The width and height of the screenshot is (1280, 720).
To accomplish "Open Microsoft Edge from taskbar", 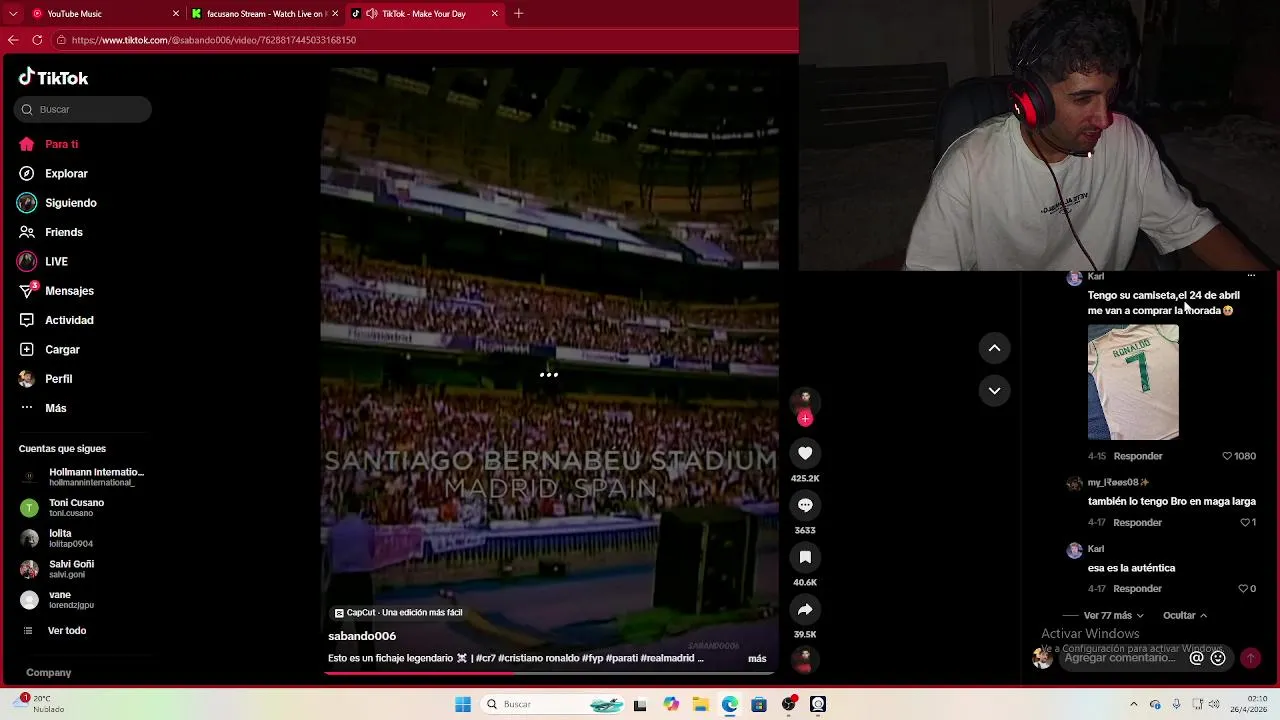I will tap(730, 704).
